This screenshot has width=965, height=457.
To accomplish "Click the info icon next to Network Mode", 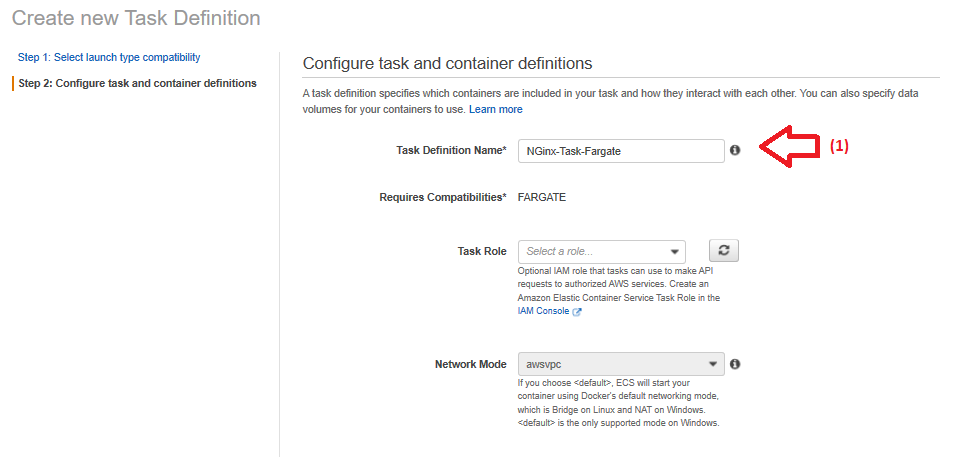I will 735,364.
